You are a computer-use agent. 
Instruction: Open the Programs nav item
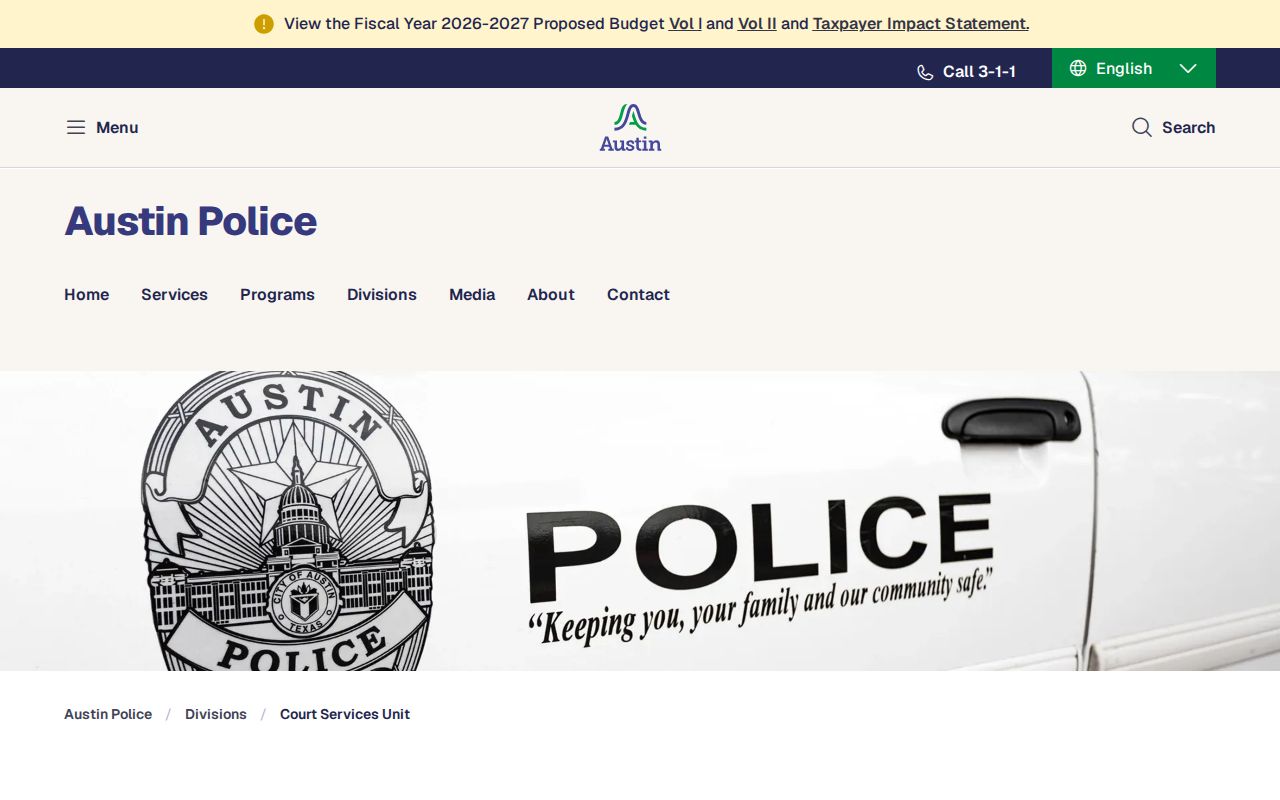tap(277, 294)
